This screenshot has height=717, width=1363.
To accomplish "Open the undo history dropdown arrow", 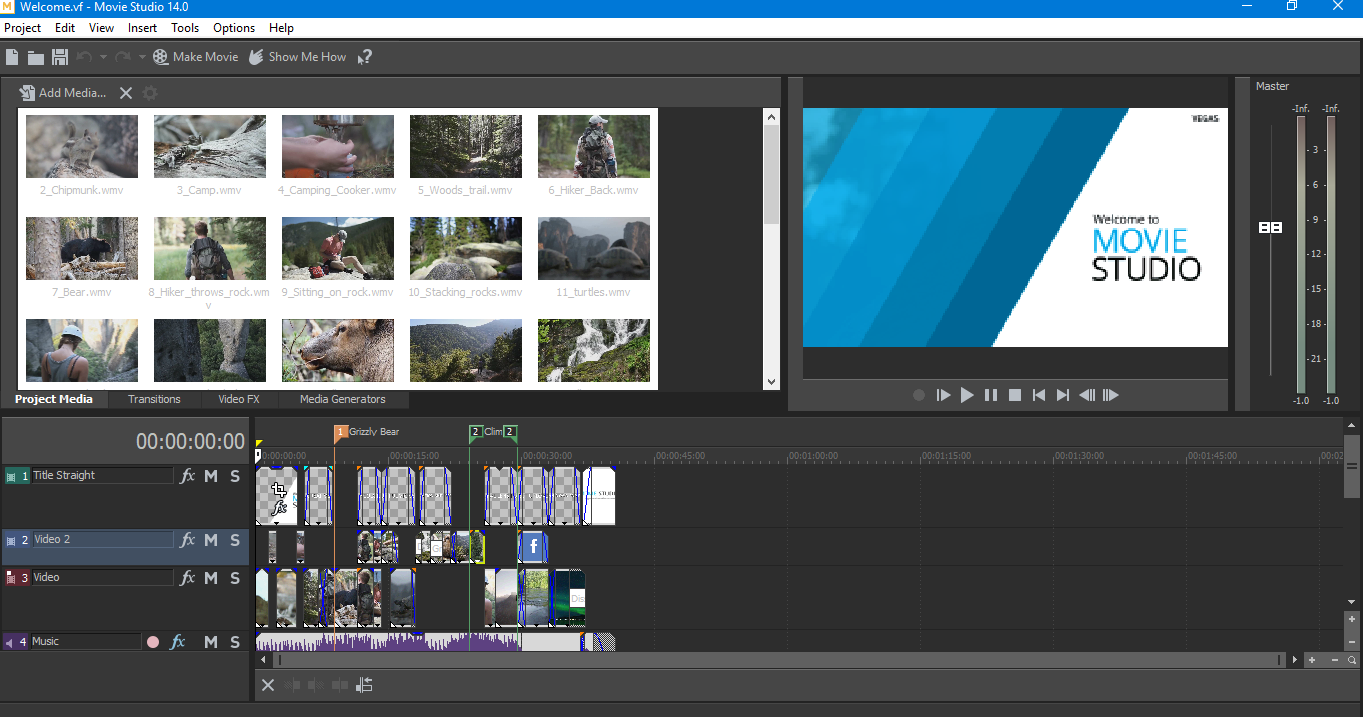I will pos(103,57).
